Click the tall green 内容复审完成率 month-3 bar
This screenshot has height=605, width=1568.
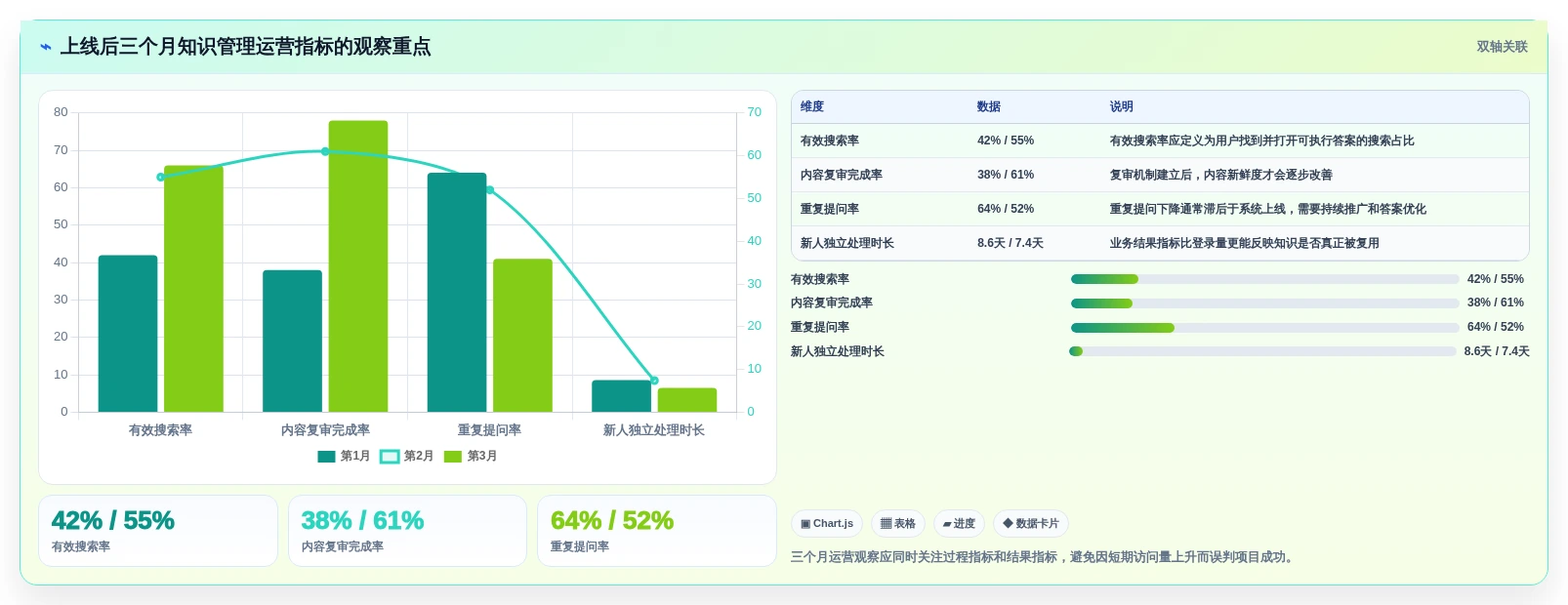(x=358, y=266)
